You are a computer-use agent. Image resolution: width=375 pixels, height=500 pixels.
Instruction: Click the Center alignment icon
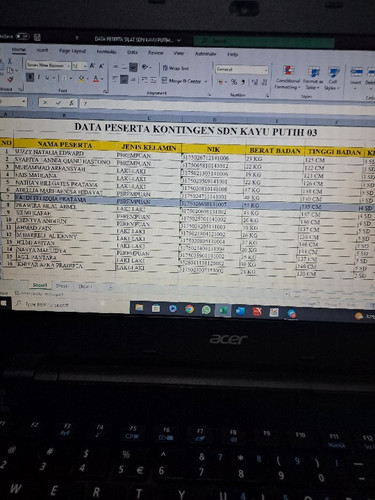[124, 79]
